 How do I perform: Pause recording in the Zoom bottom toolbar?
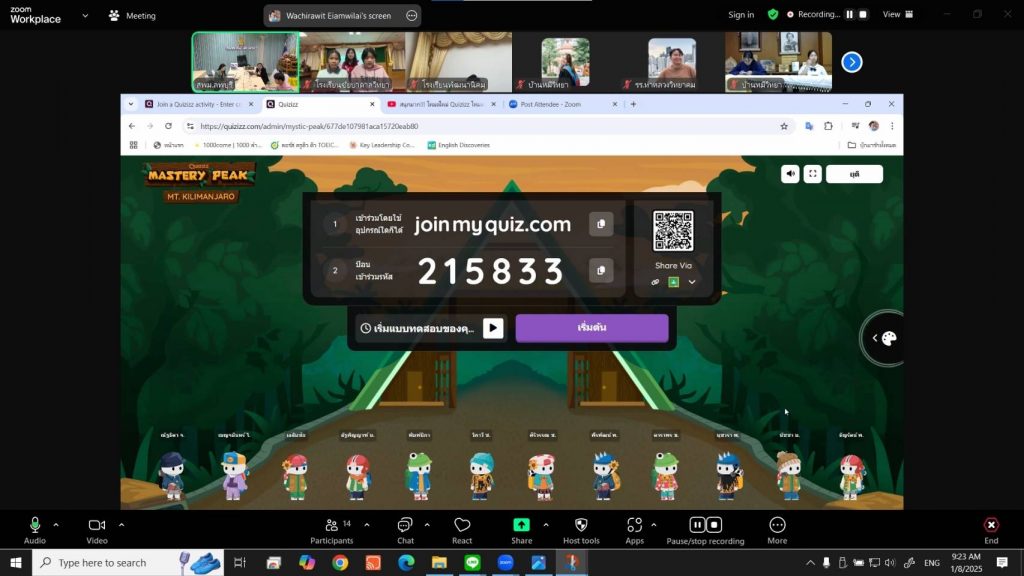coord(697,524)
